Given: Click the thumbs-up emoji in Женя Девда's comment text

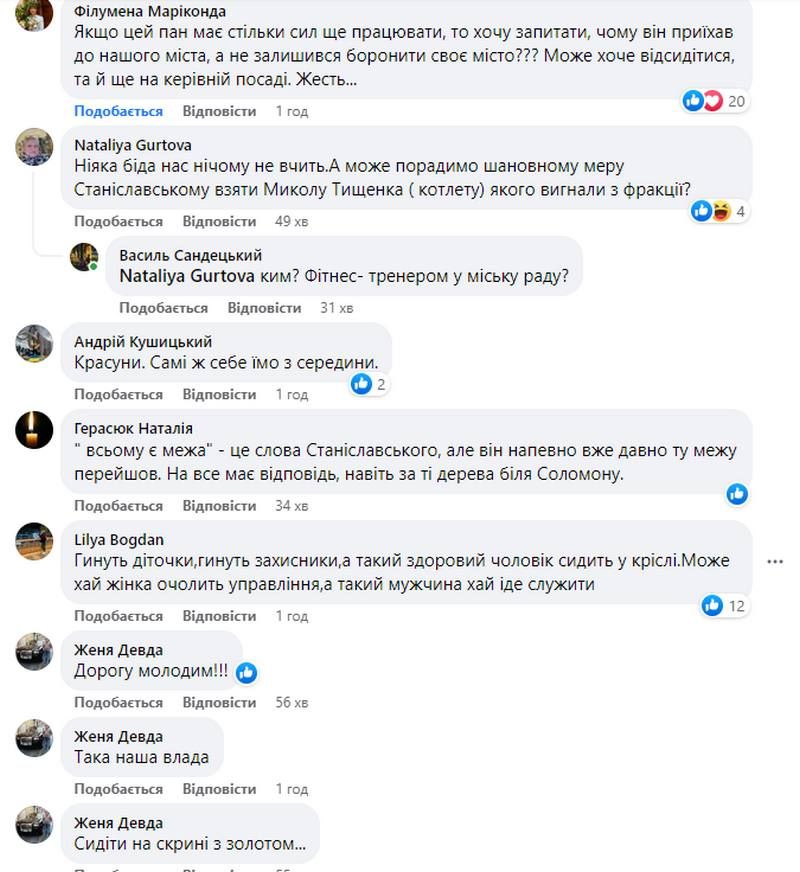Looking at the screenshot, I should [245, 674].
